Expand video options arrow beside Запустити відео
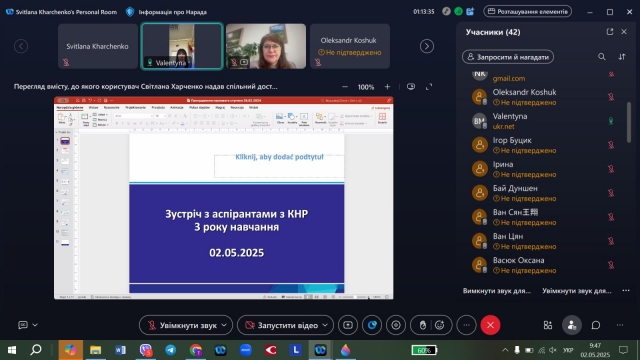 point(325,325)
